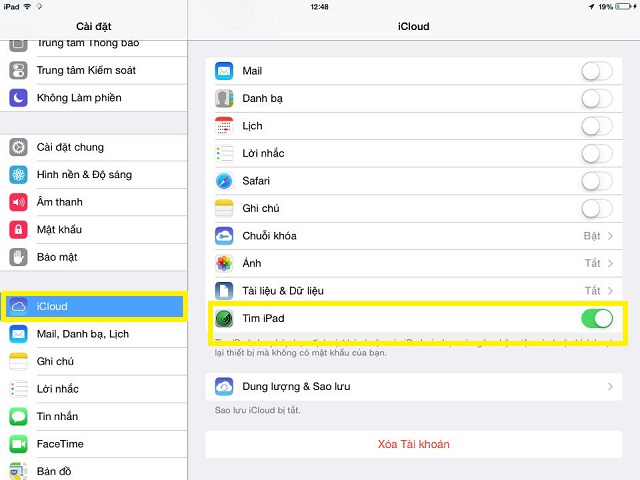Open Dung lượng & Sao lưu chevron
Viewport: 640px width, 480px height.
[x=610, y=387]
